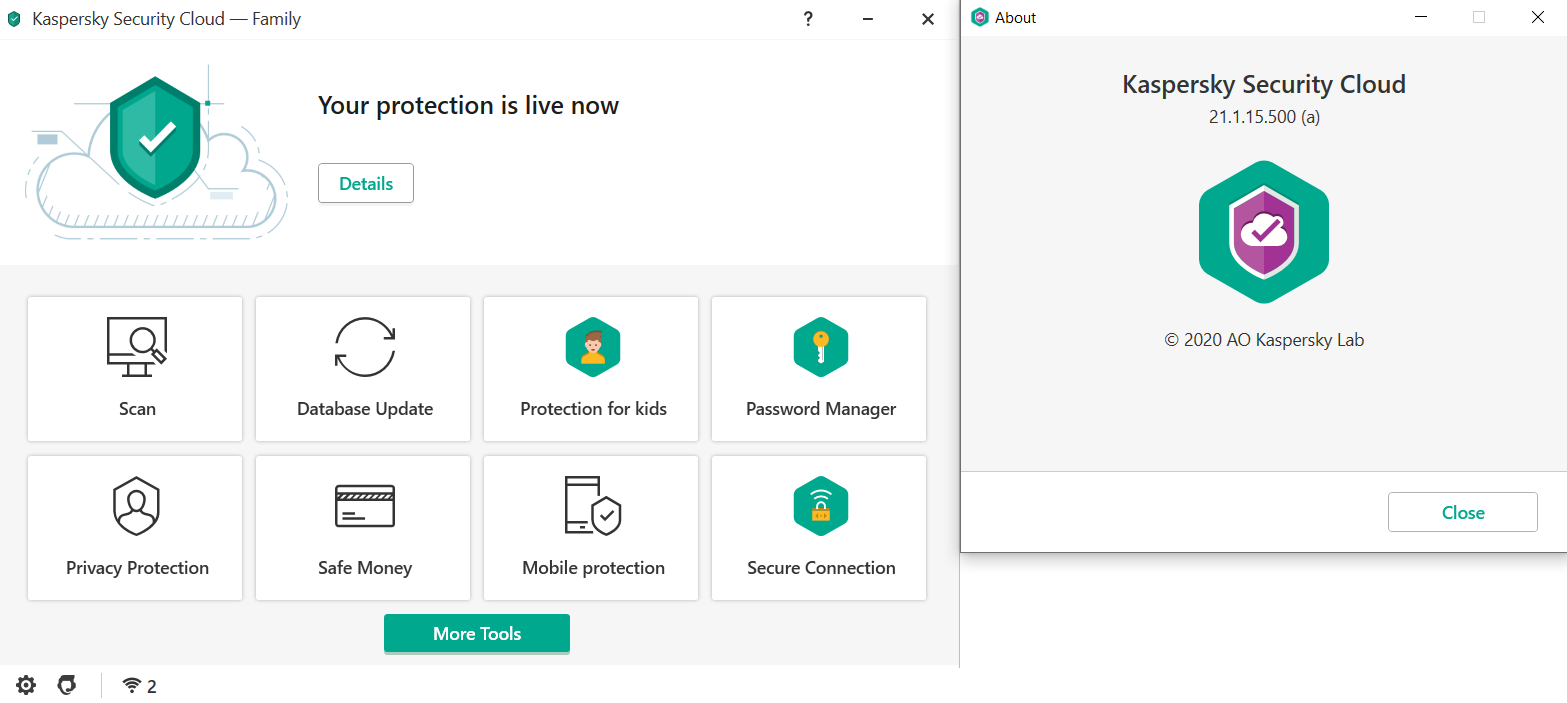Image resolution: width=1567 pixels, height=703 pixels.
Task: Click the support headset icon in status bar
Action: coord(67,685)
